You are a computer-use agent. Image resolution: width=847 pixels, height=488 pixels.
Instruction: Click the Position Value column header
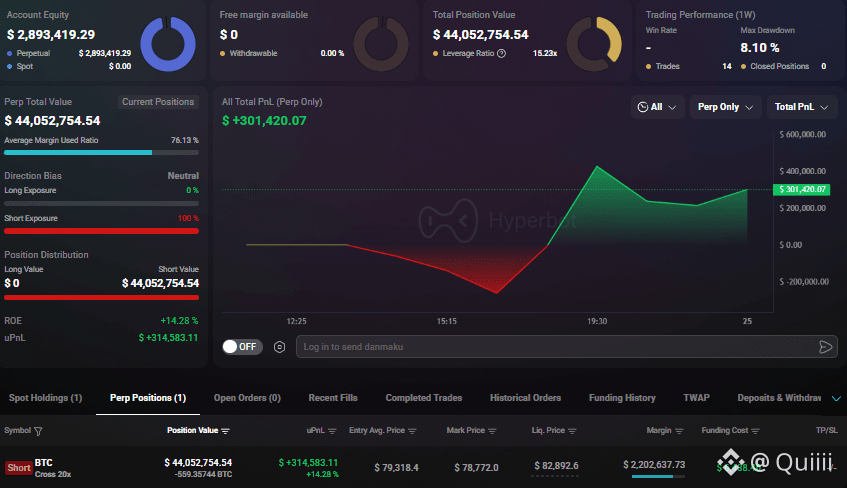coord(192,431)
